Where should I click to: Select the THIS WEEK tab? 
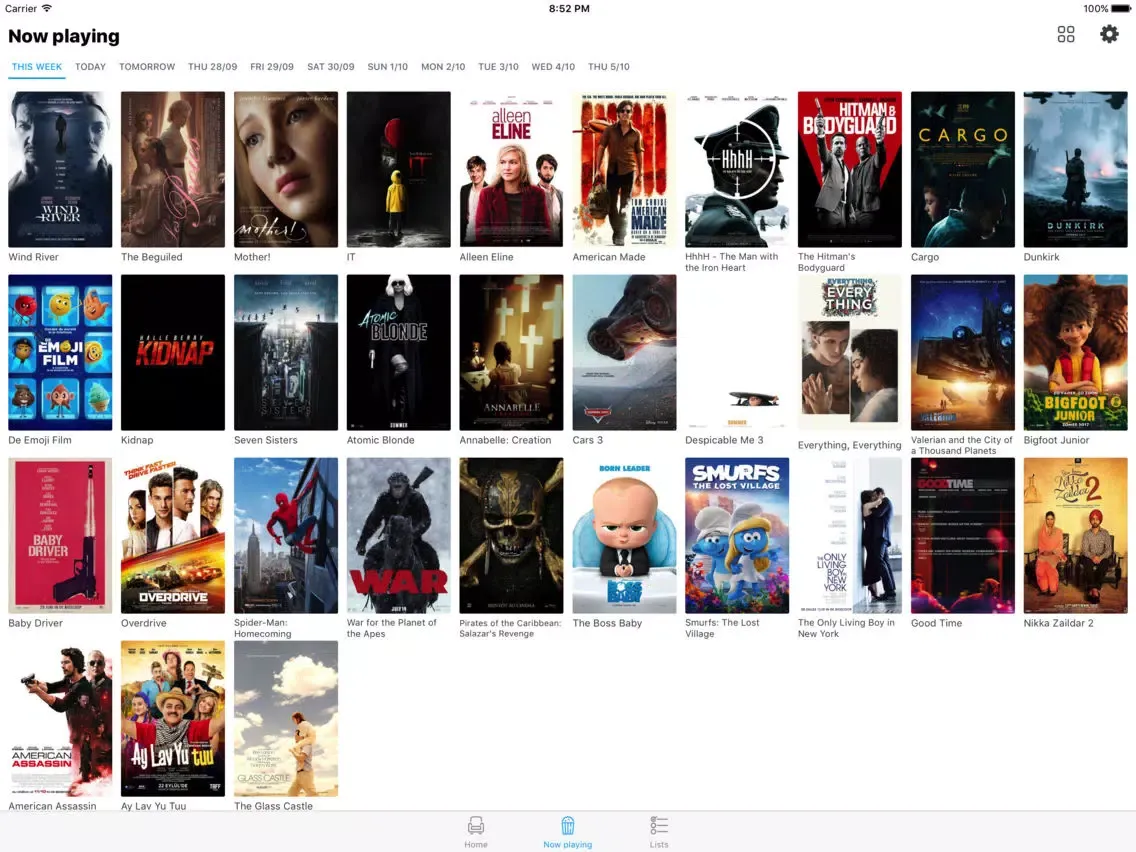(37, 67)
